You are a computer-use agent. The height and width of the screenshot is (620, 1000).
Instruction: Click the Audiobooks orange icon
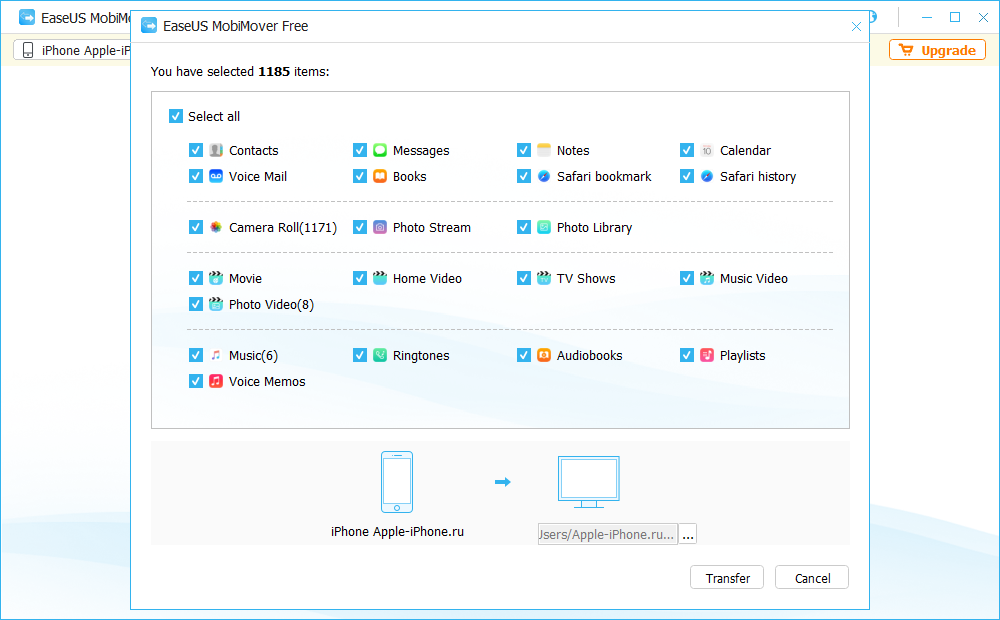544,355
